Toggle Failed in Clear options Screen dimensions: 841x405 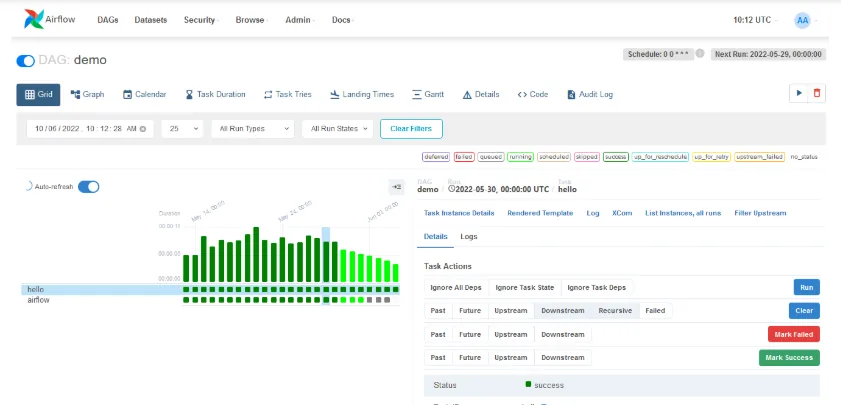(655, 311)
